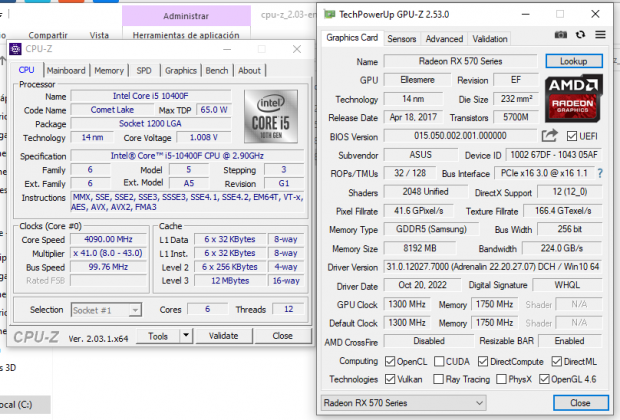Click the Subvendor value ASUS
620x420 pixels.
[x=421, y=155]
